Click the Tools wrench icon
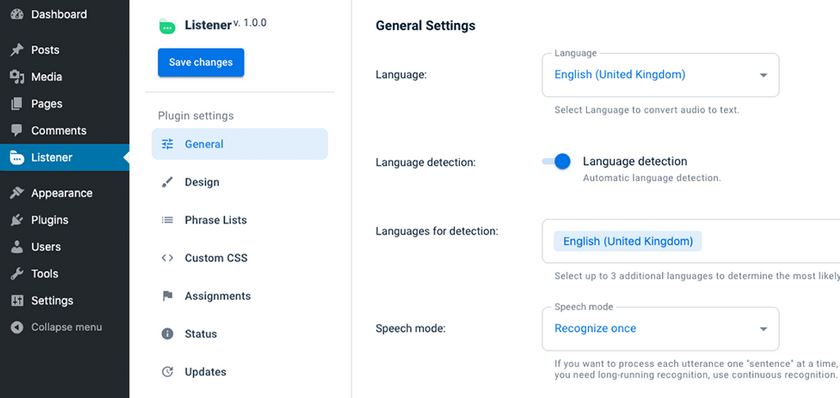840x398 pixels. 17,274
